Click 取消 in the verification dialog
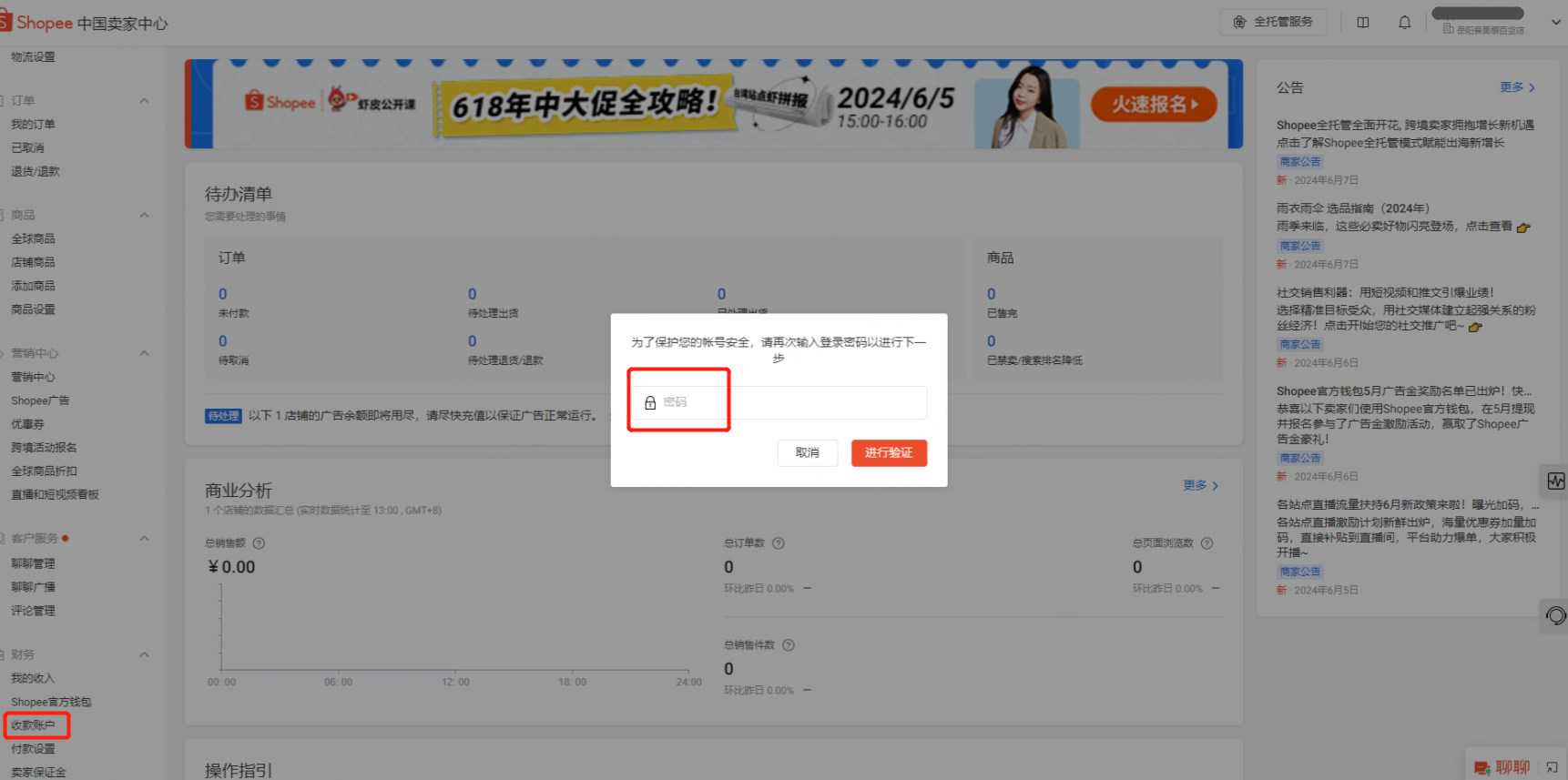Image resolution: width=1568 pixels, height=780 pixels. pyautogui.click(x=807, y=452)
